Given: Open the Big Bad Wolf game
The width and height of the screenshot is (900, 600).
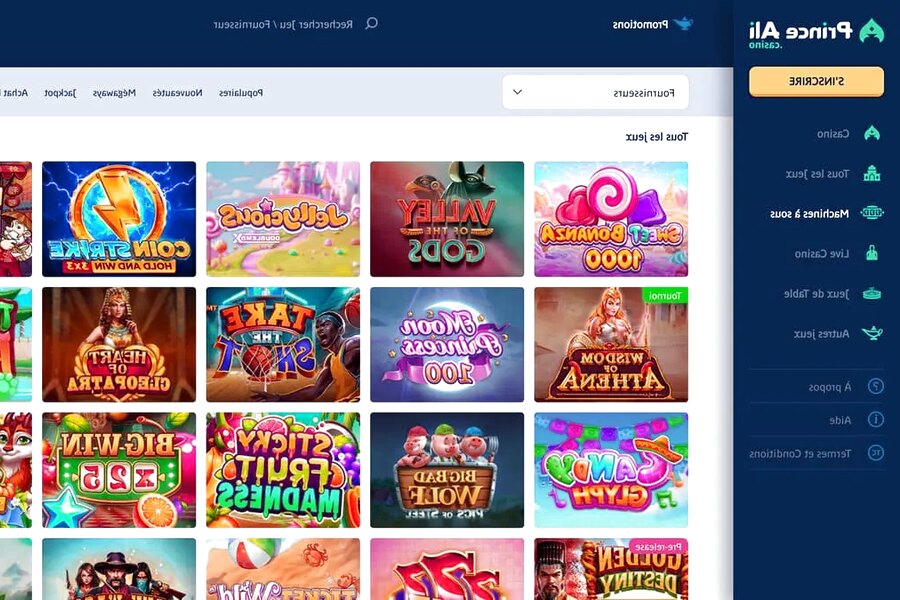Looking at the screenshot, I should 447,470.
